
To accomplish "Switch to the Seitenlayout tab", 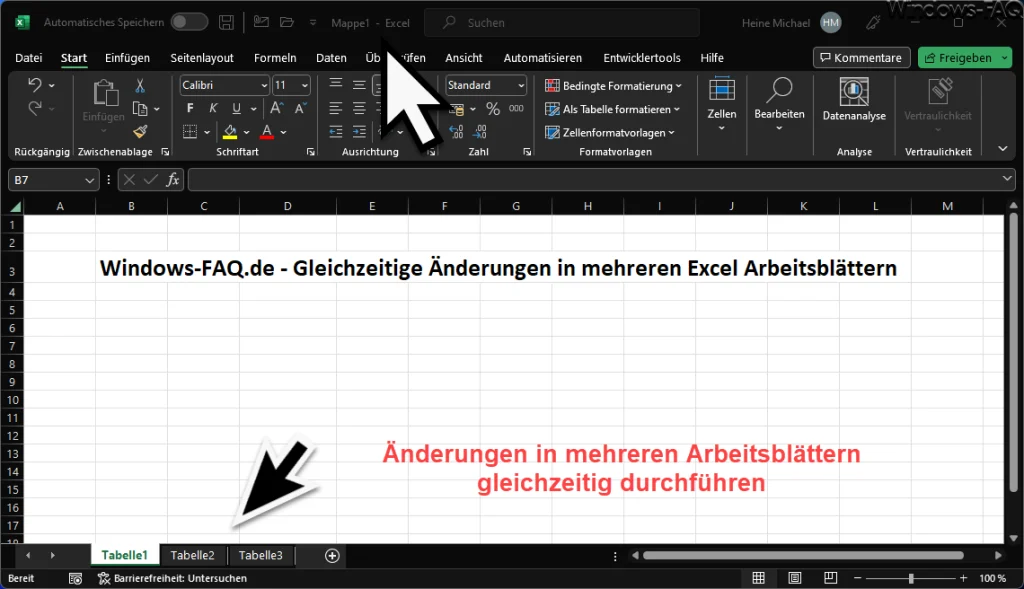I will pyautogui.click(x=202, y=58).
